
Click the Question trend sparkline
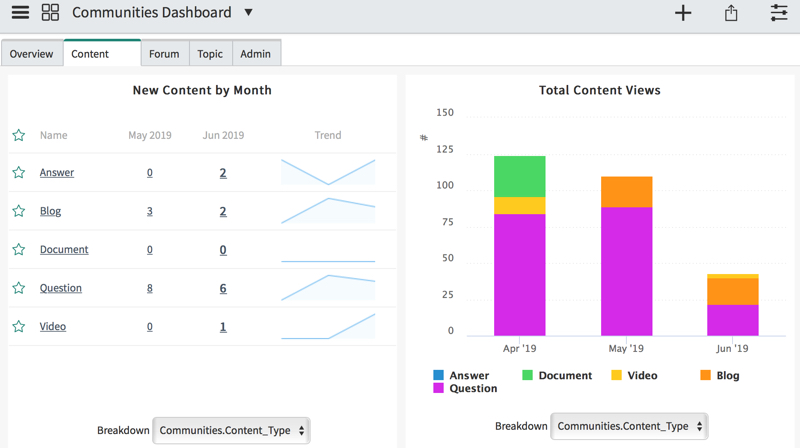[328, 288]
